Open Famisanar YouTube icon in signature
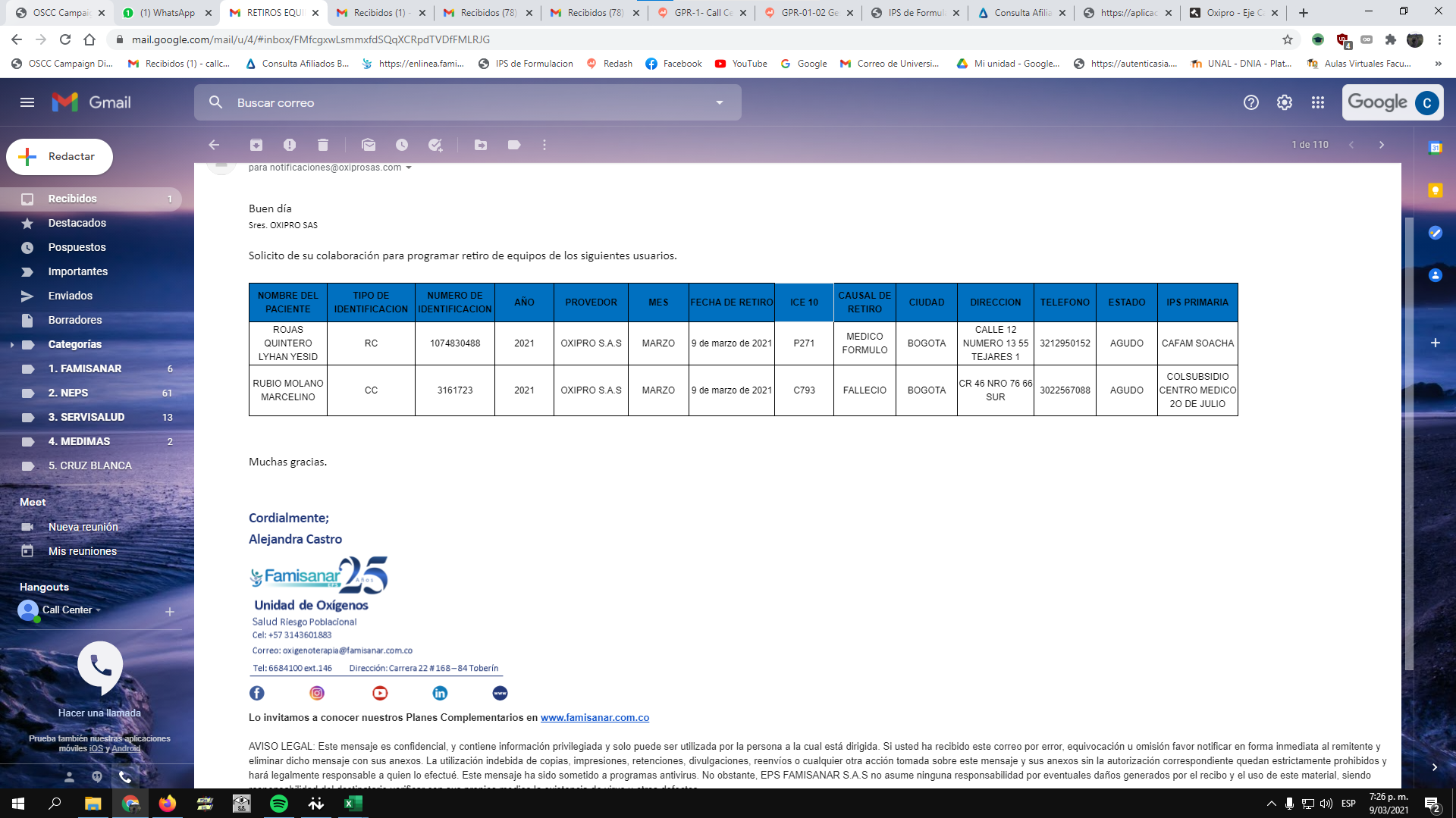The image size is (1456, 818). 380,693
